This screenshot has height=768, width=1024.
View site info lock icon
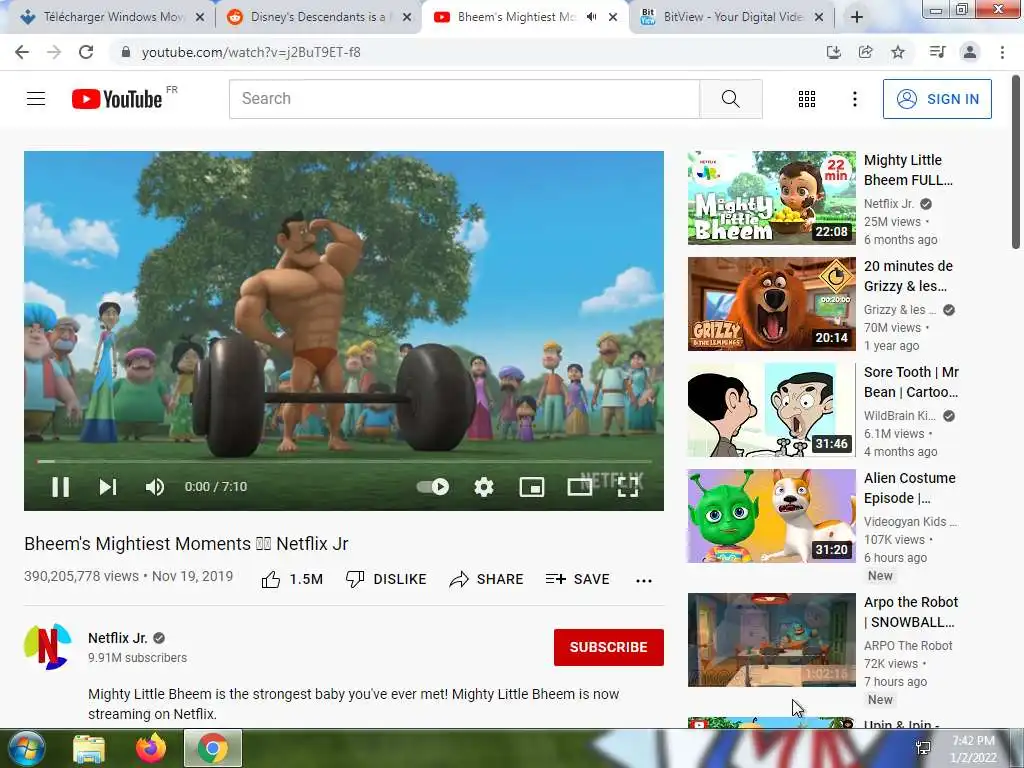(126, 52)
